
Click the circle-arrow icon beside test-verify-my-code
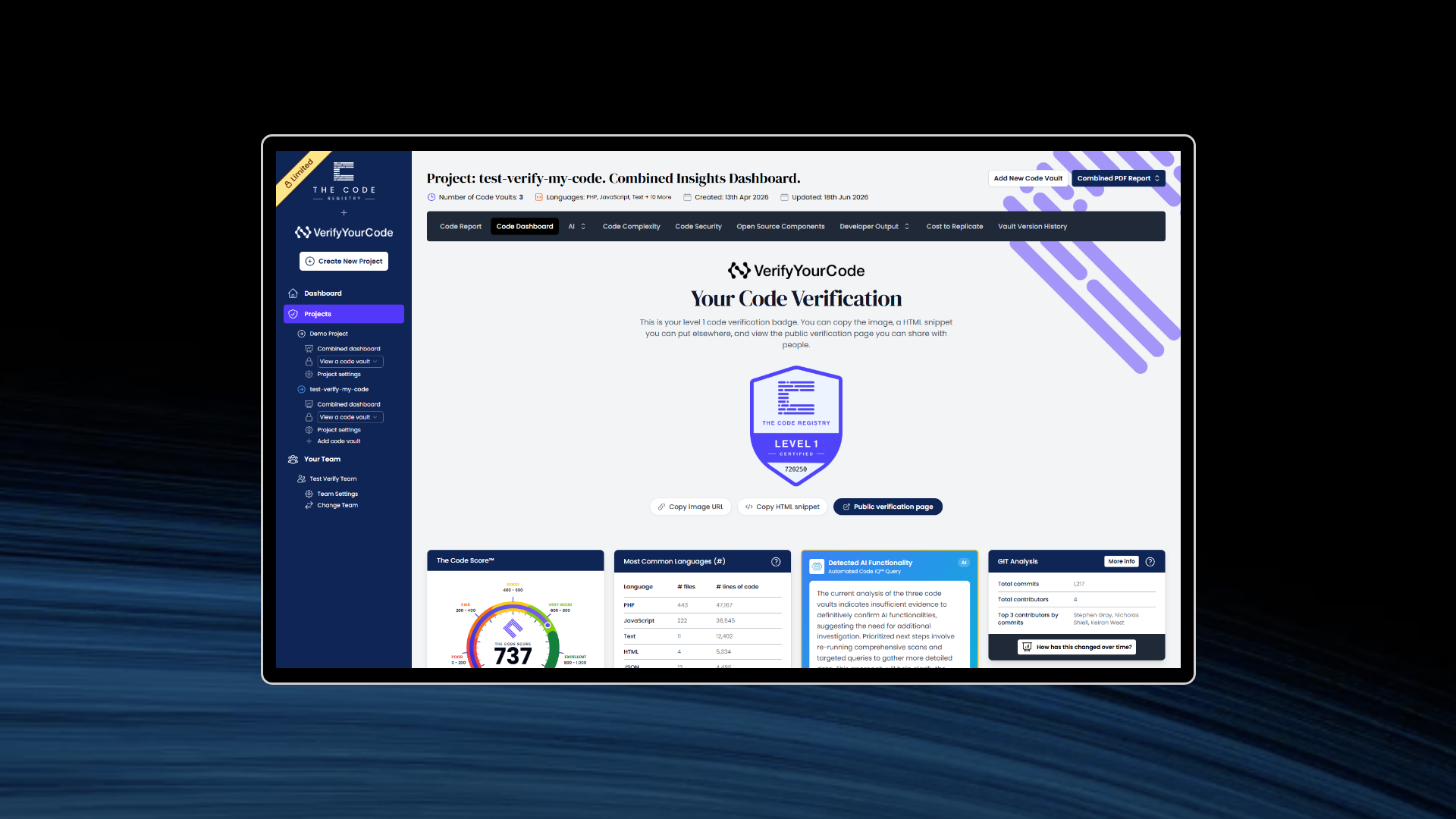click(301, 389)
